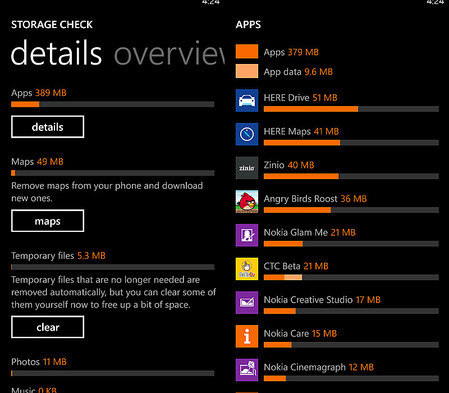
Task: Tap the HERE Maps compass icon
Action: point(247,134)
